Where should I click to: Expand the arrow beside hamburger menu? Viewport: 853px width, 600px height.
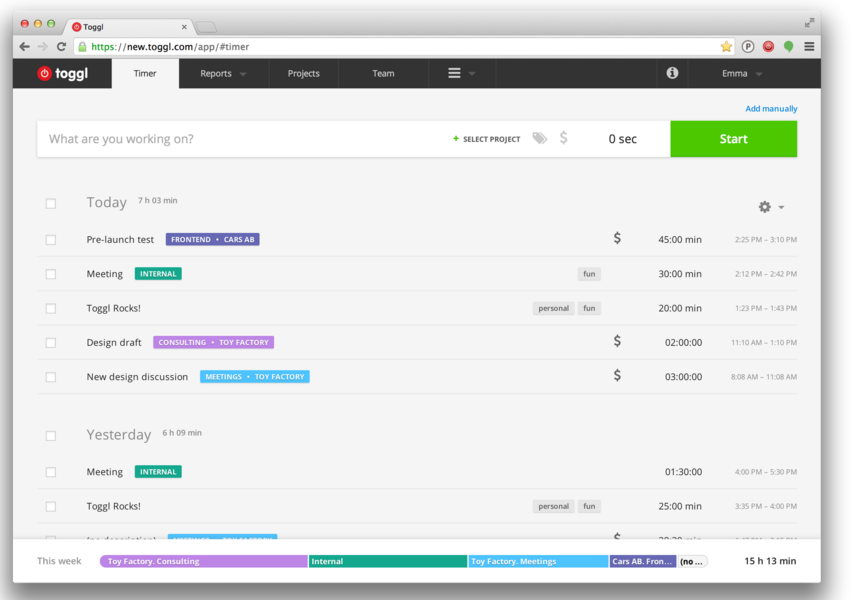(472, 73)
